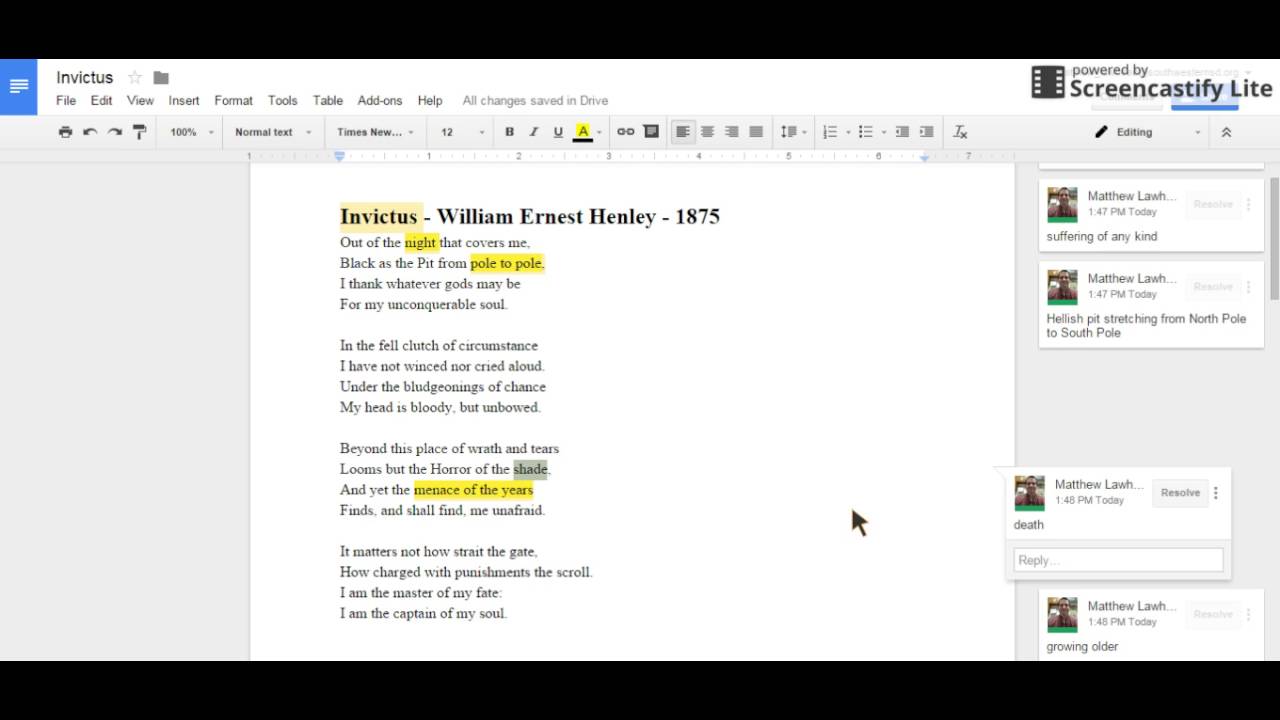
Task: Select the paint format tool
Action: point(139,132)
